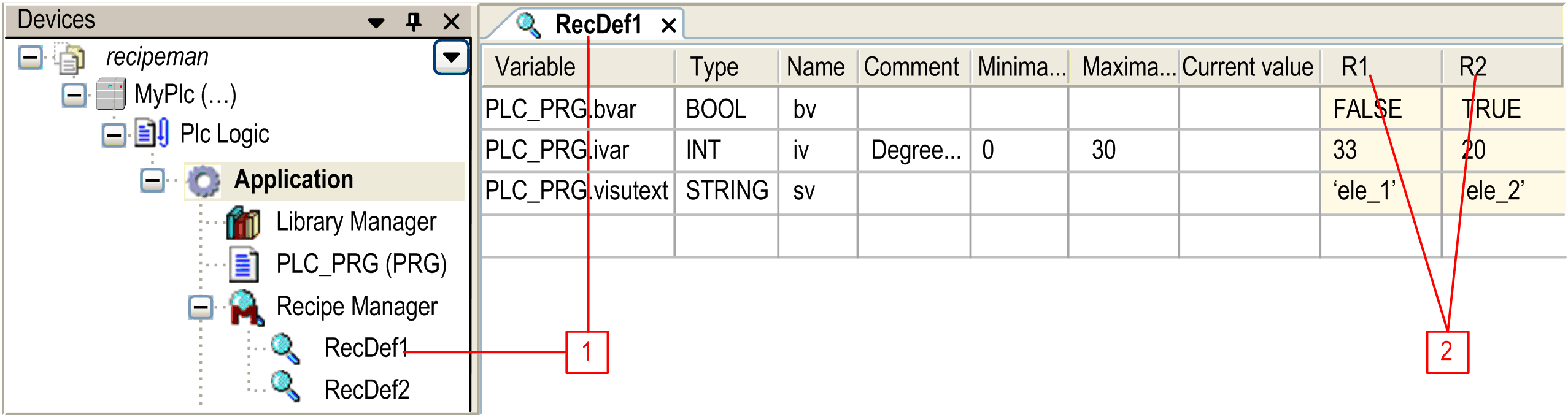Collapse the recipeman project node
The image size is (1568, 417).
pyautogui.click(x=30, y=58)
